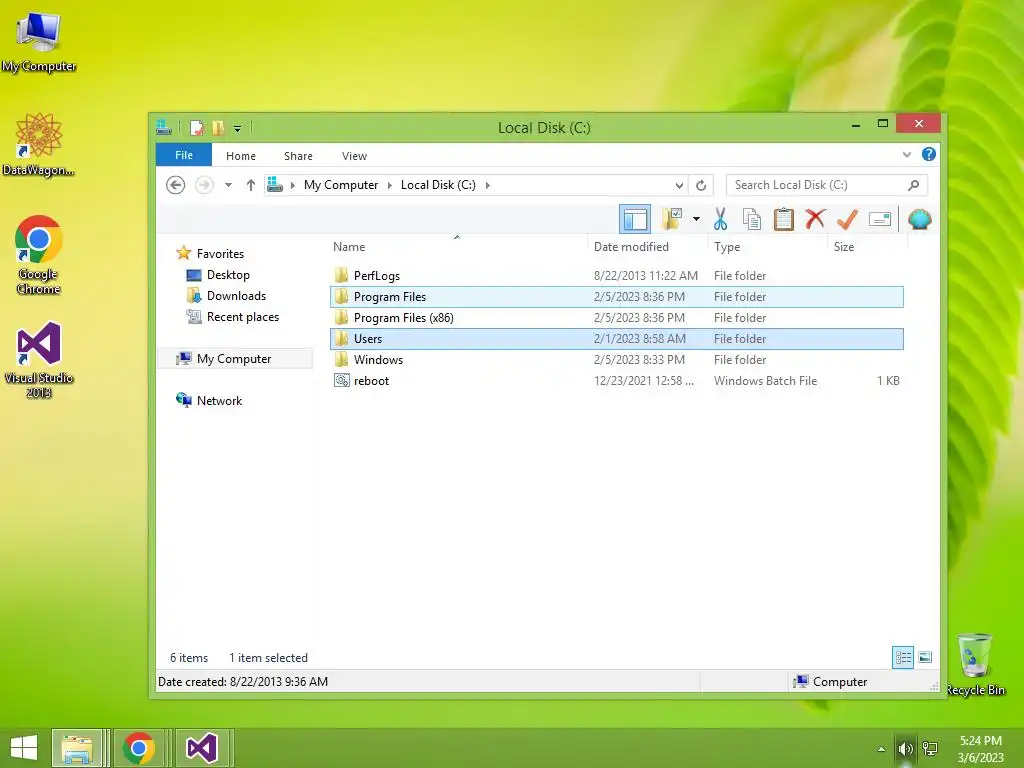
Task: Sort by the Size column header
Action: click(x=868, y=247)
